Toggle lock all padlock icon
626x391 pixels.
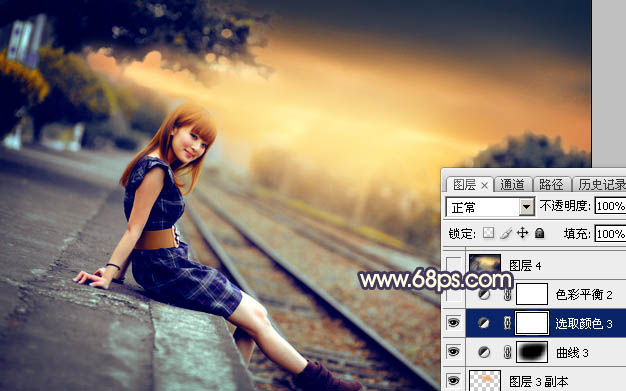(x=539, y=233)
